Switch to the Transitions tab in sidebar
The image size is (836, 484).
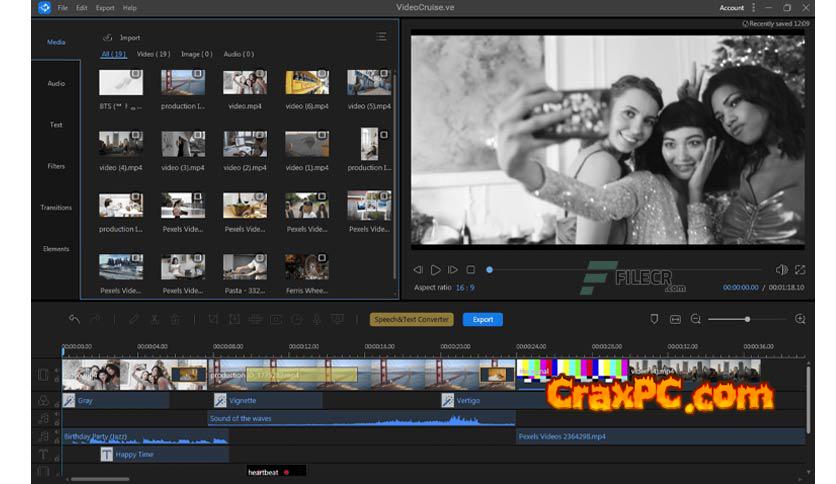pyautogui.click(x=56, y=207)
